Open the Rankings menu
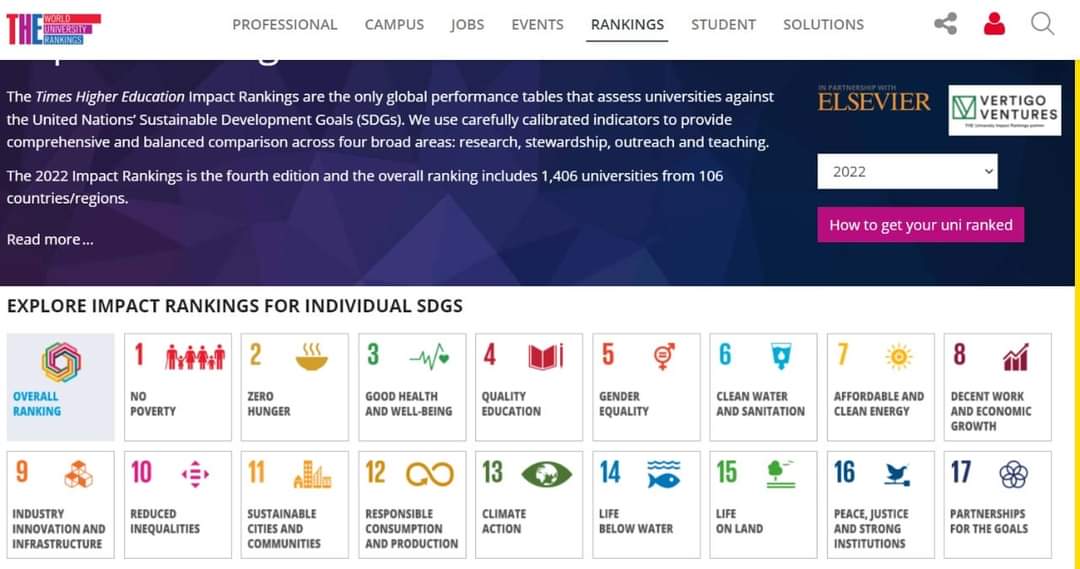The width and height of the screenshot is (1080, 569). pyautogui.click(x=627, y=25)
